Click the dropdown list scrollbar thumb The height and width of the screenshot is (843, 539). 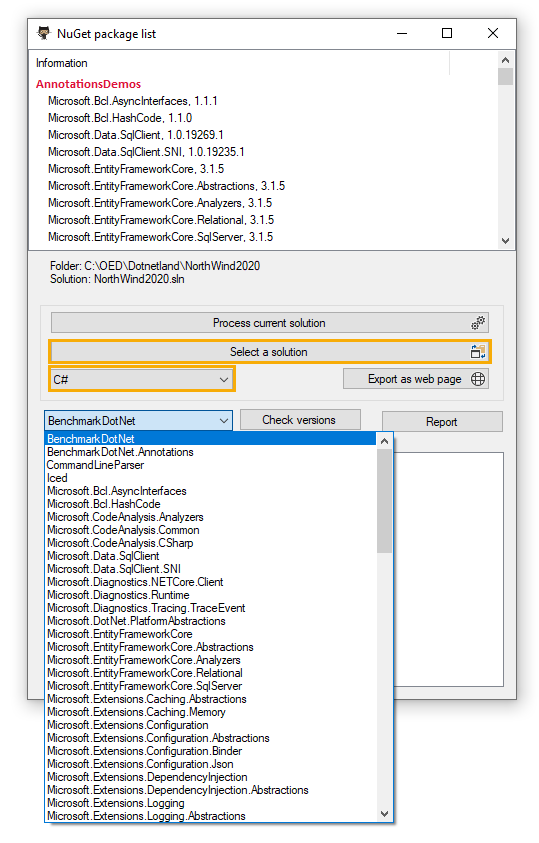coord(384,501)
